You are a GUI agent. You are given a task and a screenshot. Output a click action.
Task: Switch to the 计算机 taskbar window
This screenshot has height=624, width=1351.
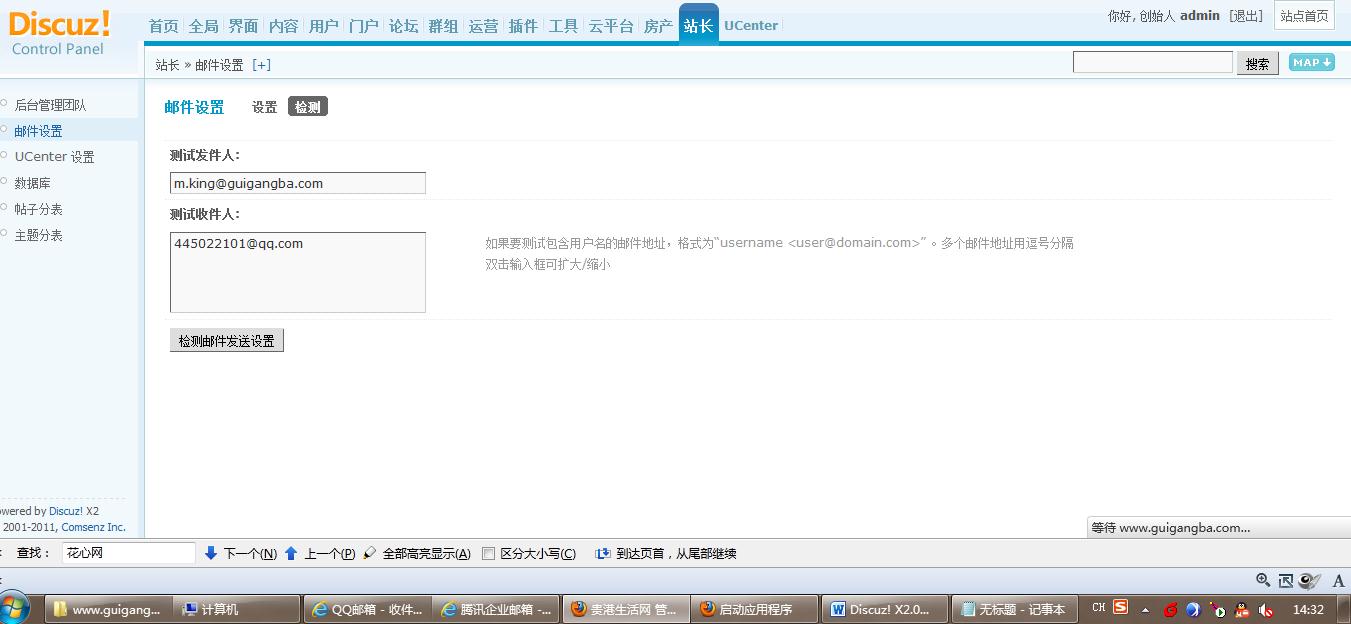coord(238,609)
